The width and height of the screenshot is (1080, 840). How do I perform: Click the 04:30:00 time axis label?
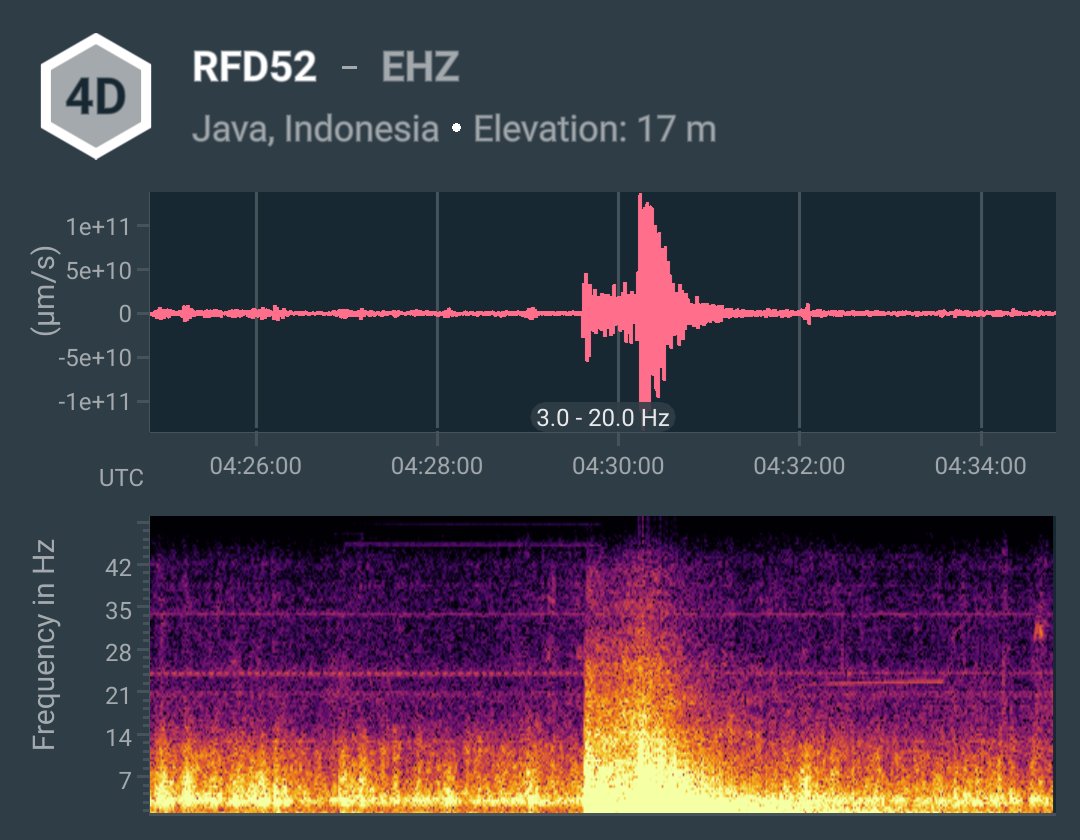(618, 465)
